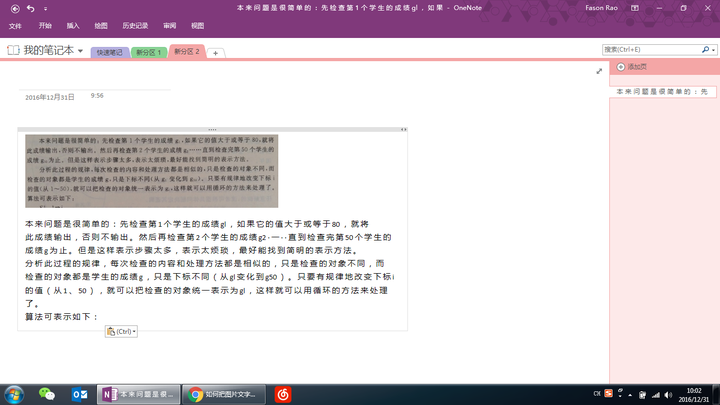Select the 新分区 2 section tab
This screenshot has width=720, height=405.
[187, 51]
